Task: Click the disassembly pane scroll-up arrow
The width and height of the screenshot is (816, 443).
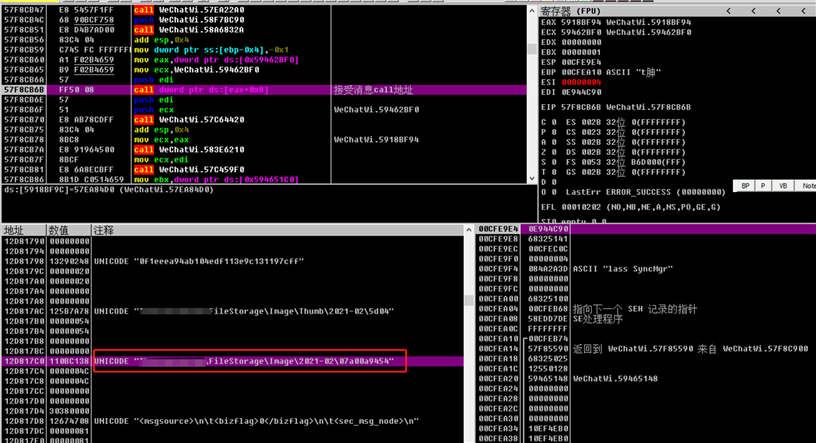Action: pyautogui.click(x=532, y=11)
